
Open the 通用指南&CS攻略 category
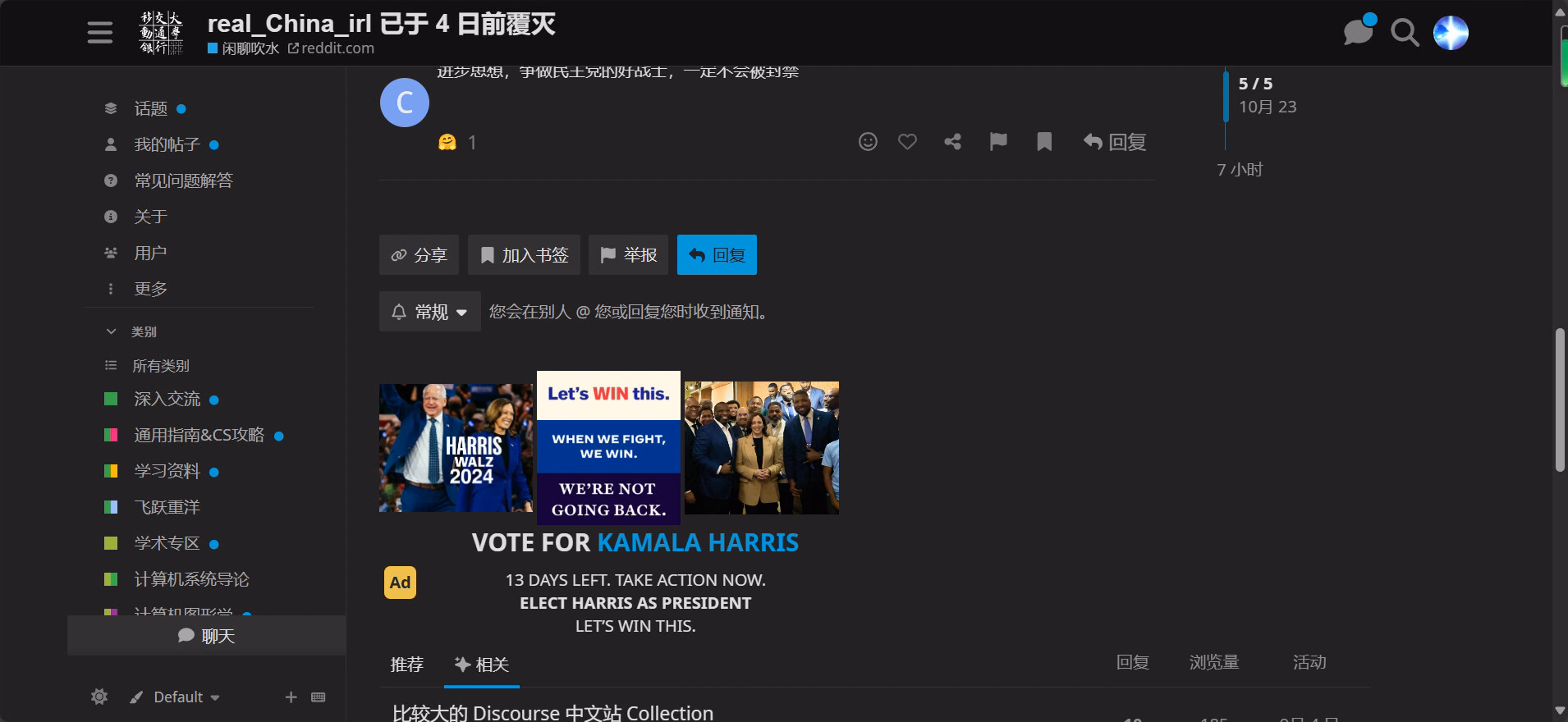pos(199,436)
